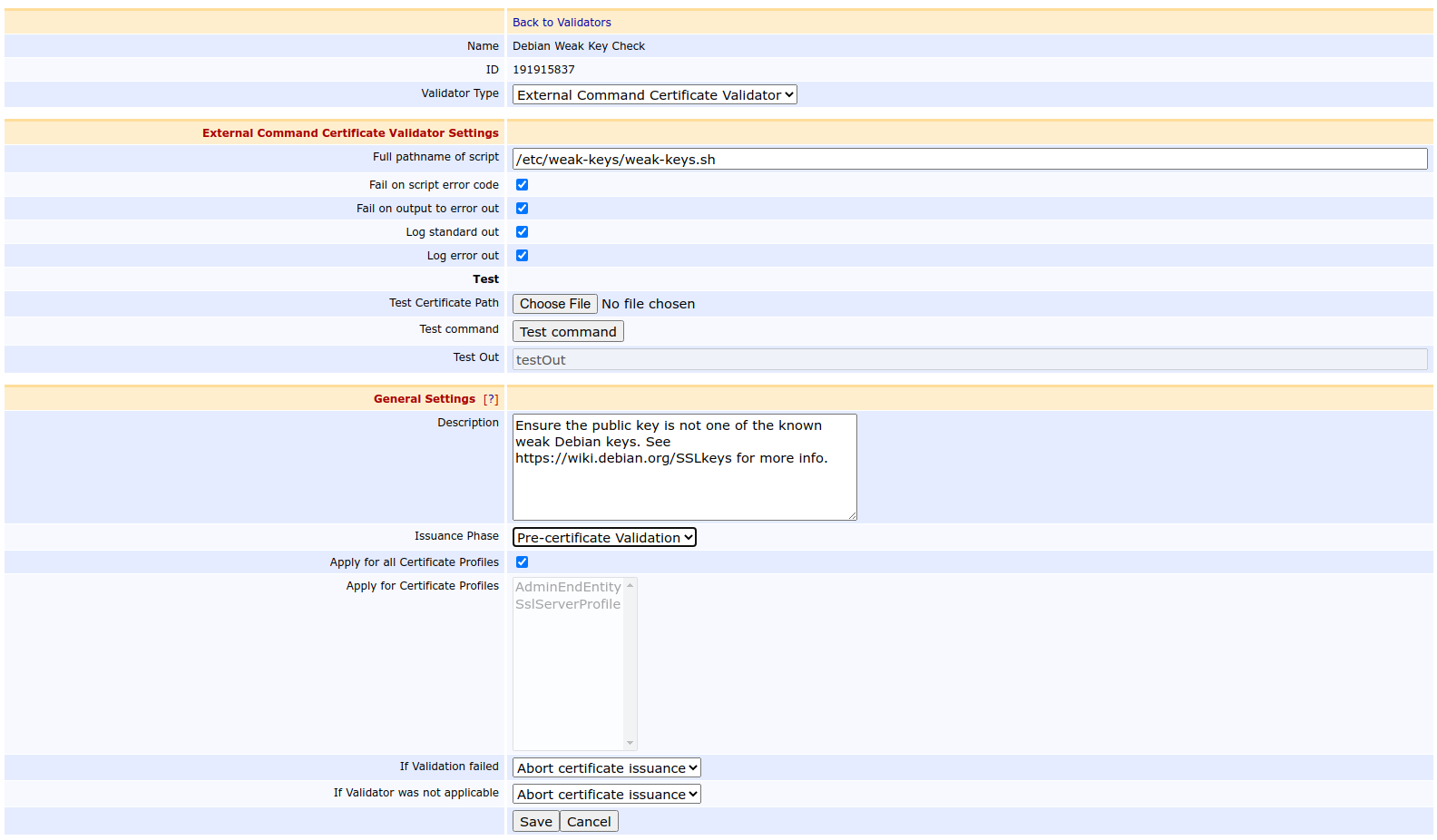
Task: Expand the Issuance Phase dropdown
Action: tap(604, 538)
